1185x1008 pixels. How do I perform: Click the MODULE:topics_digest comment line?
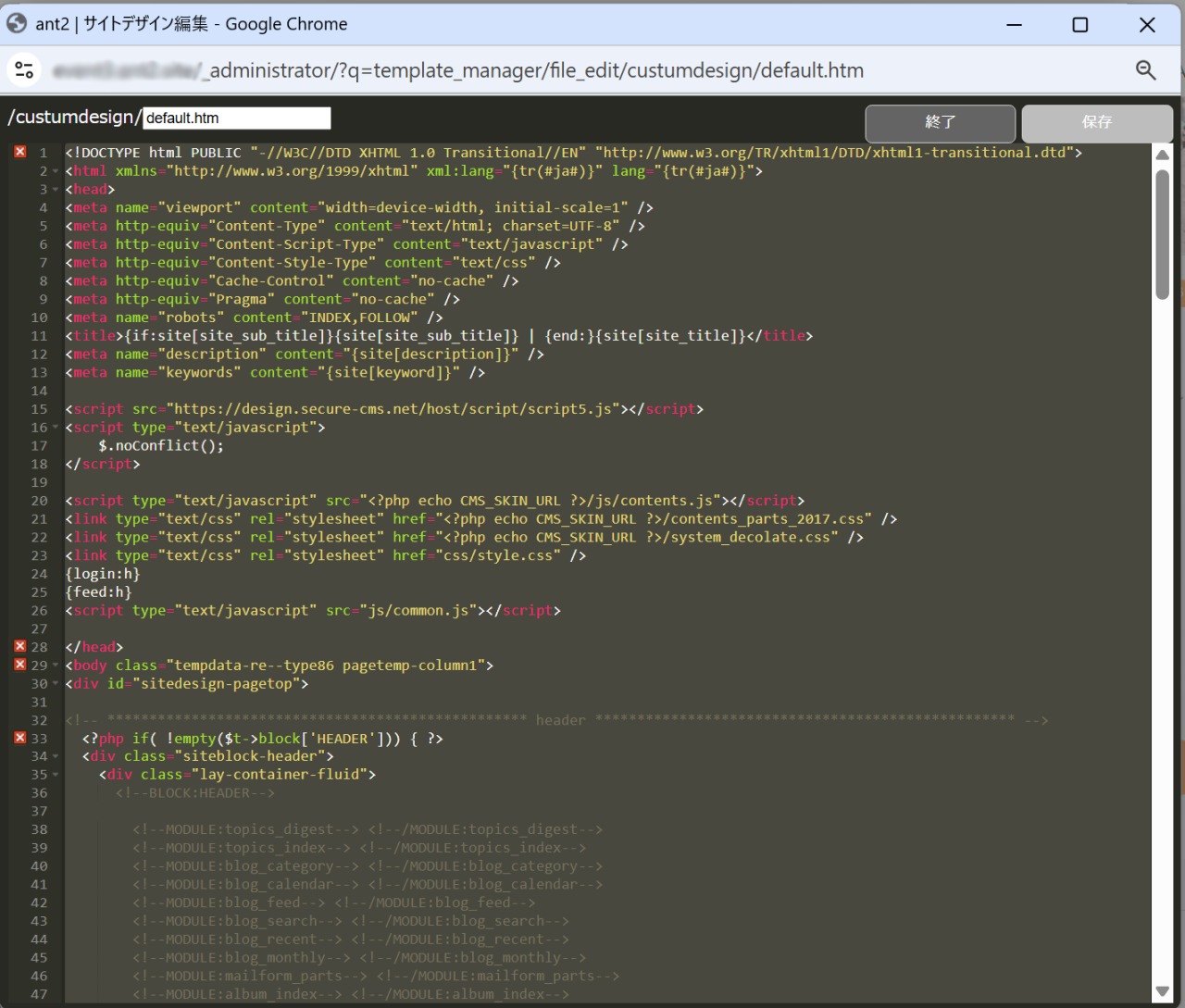[x=368, y=829]
